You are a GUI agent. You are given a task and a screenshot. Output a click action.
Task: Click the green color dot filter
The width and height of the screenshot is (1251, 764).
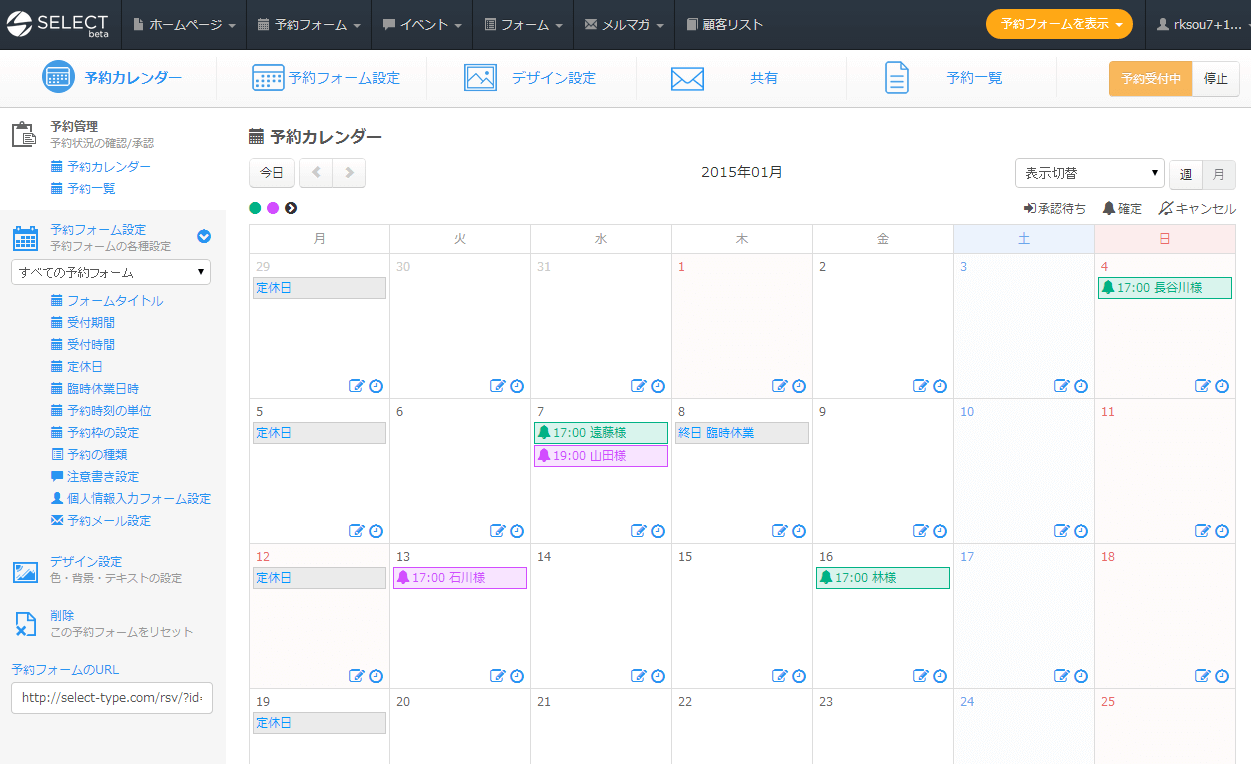point(255,208)
